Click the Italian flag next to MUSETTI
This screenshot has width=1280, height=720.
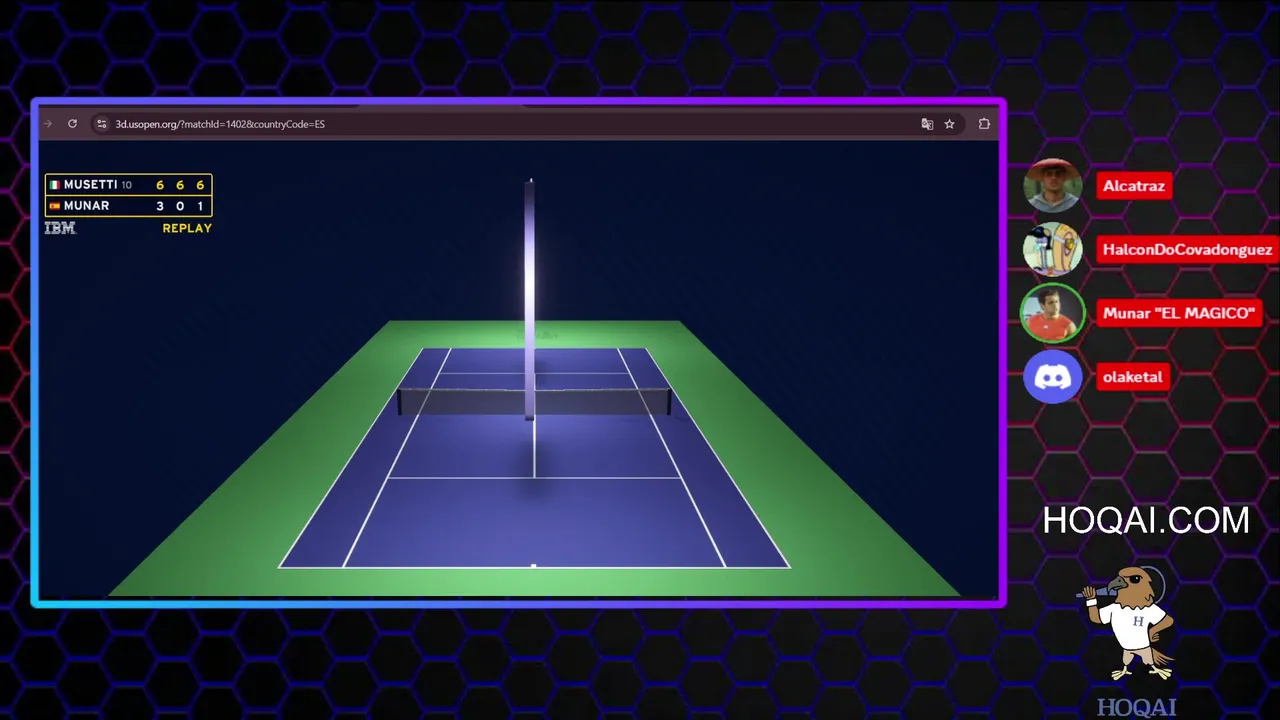[55, 185]
